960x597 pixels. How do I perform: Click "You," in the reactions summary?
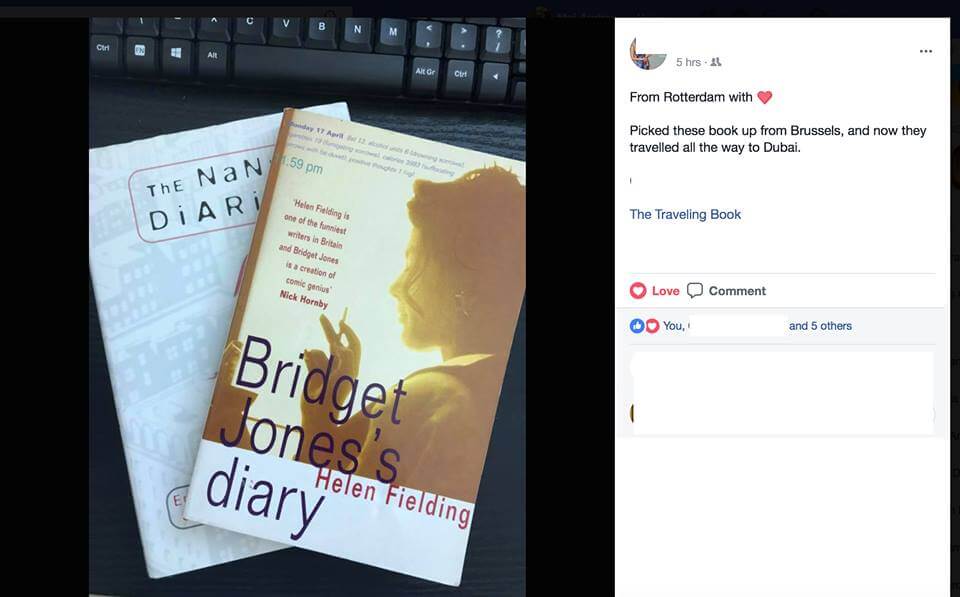[673, 326]
